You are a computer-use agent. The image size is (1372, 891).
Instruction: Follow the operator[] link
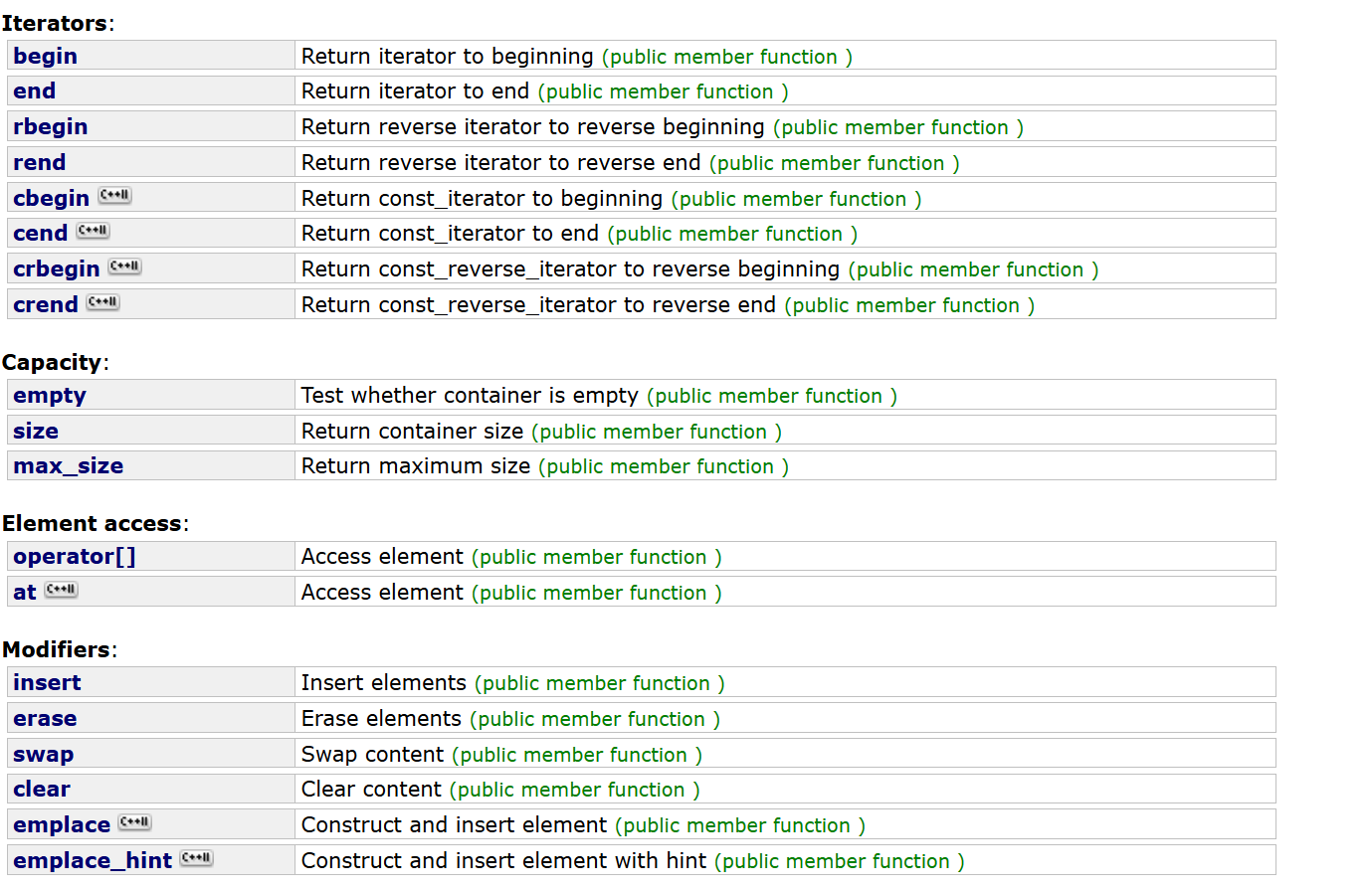tap(74, 557)
